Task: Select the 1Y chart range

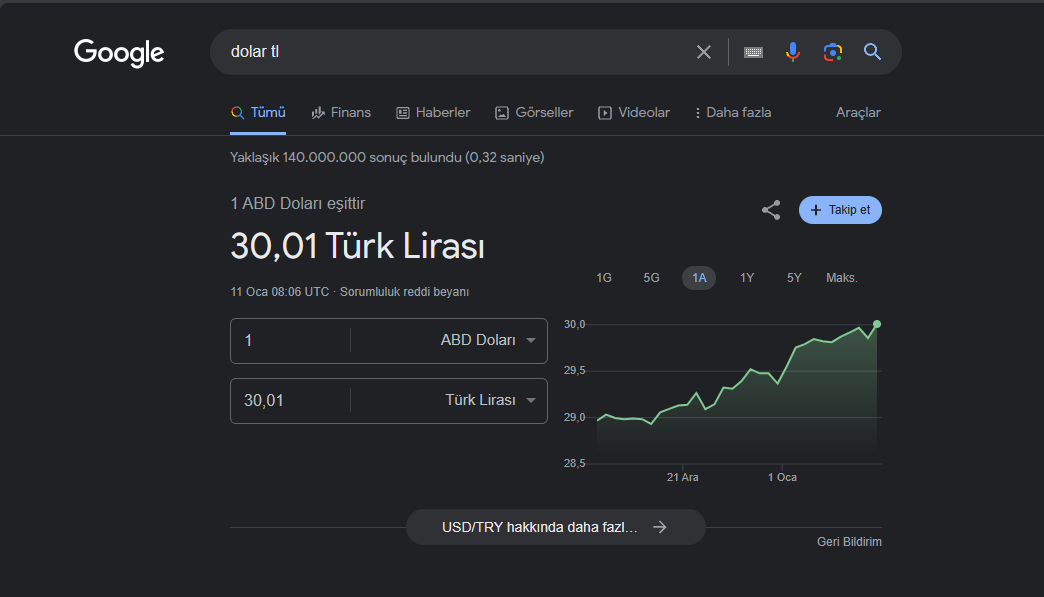Action: point(747,278)
